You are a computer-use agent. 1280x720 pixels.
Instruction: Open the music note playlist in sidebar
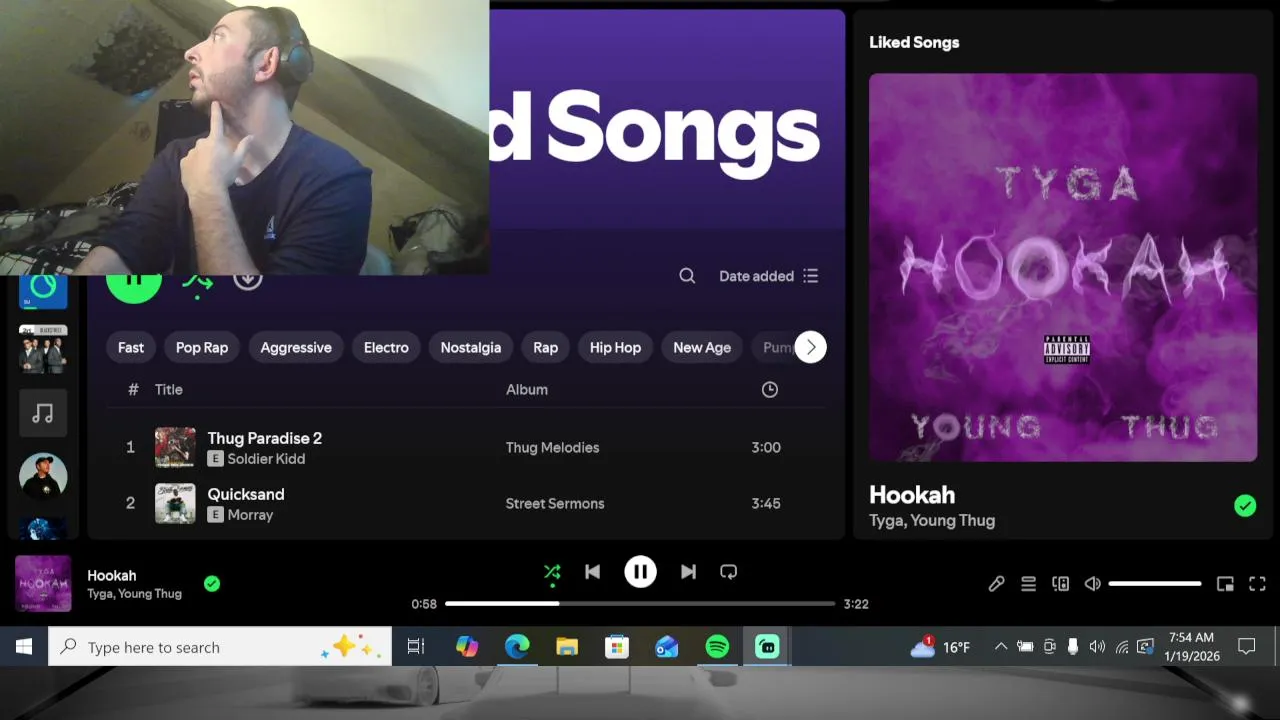43,413
